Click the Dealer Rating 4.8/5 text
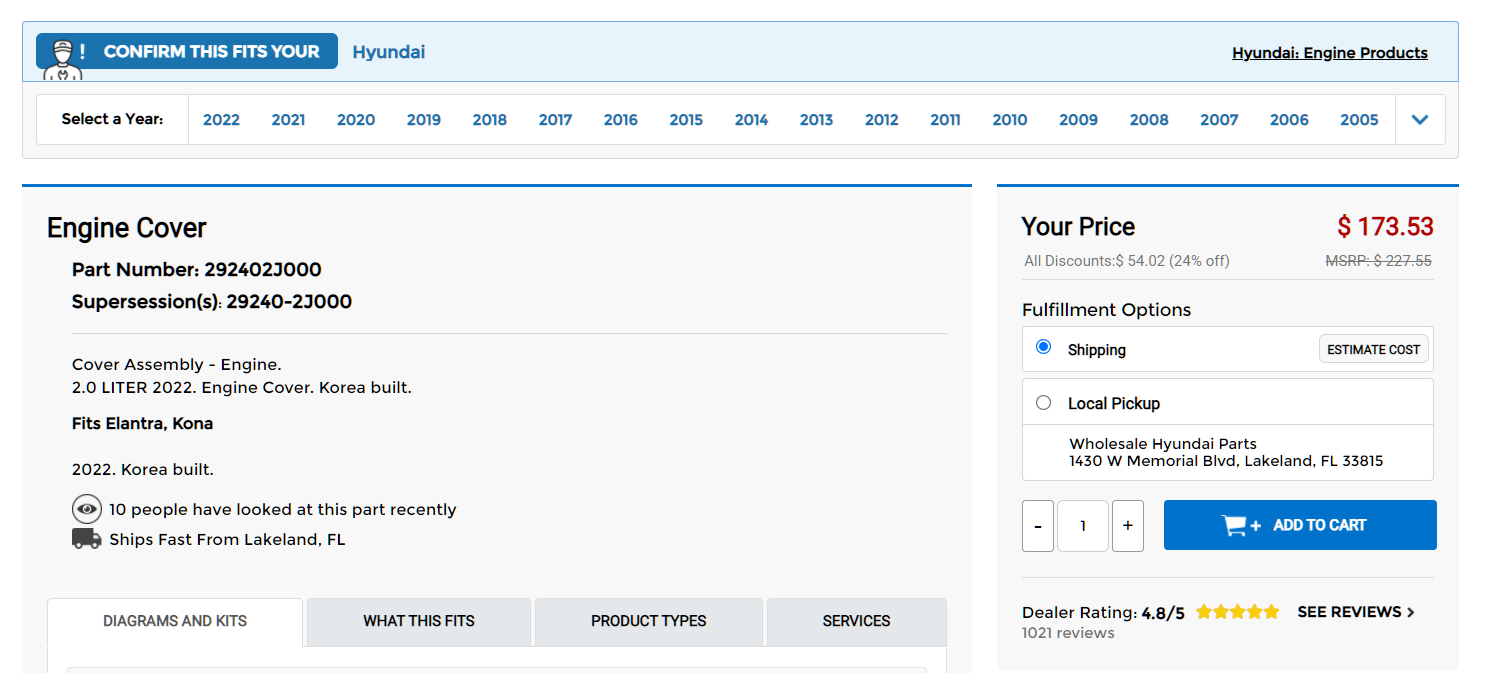 1103,613
